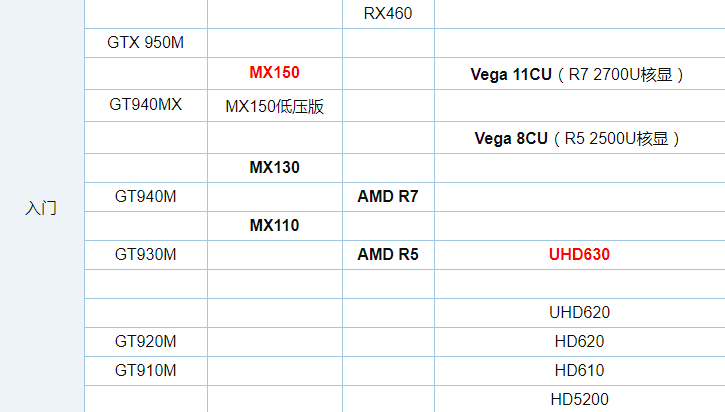Screen dimensions: 725x412
Task: Click the red MX150 text
Action: [274, 73]
